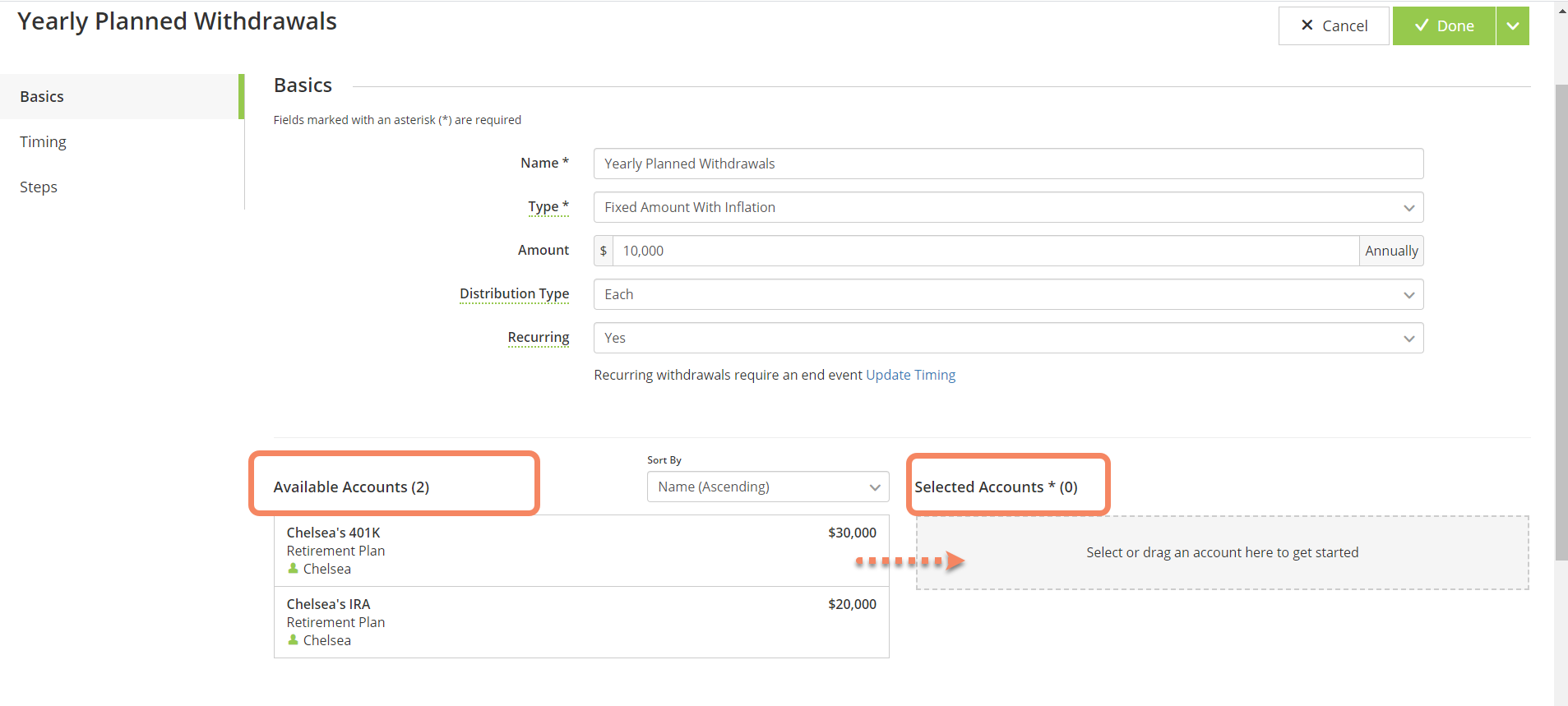1568x706 pixels.
Task: Click the Recurring field label
Action: tap(539, 337)
